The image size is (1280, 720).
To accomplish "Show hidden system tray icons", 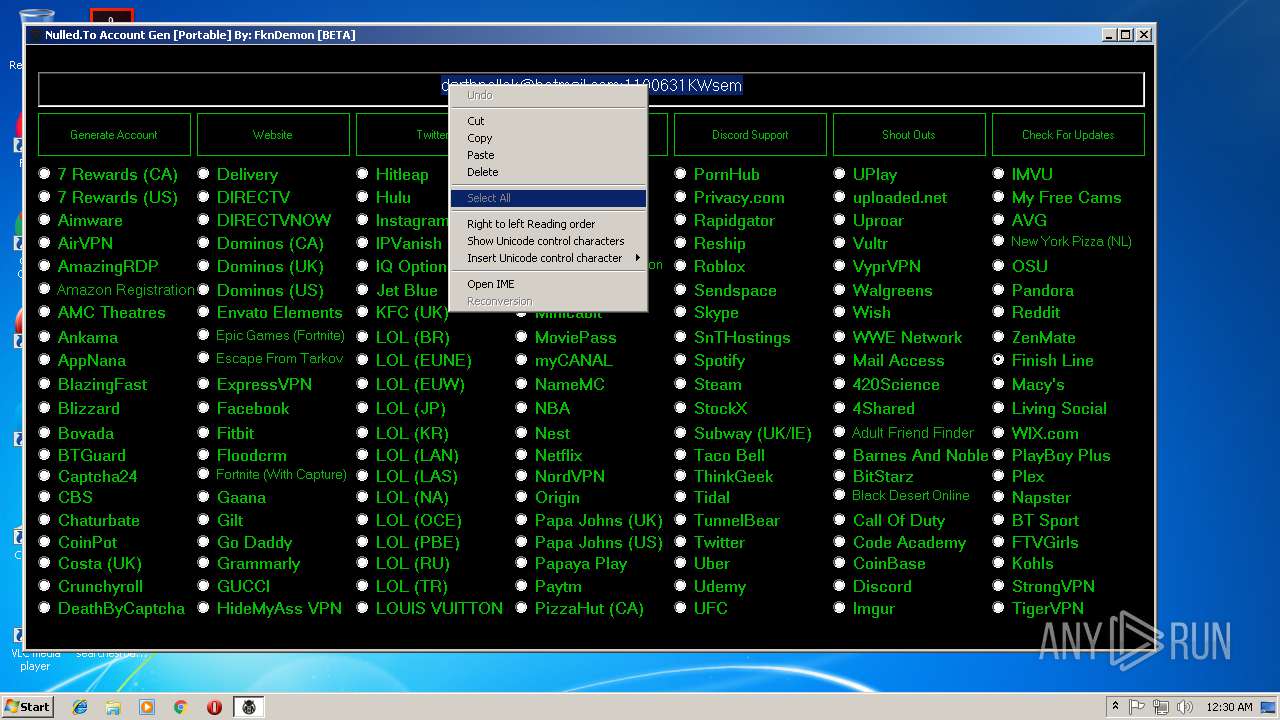I will pos(1115,707).
